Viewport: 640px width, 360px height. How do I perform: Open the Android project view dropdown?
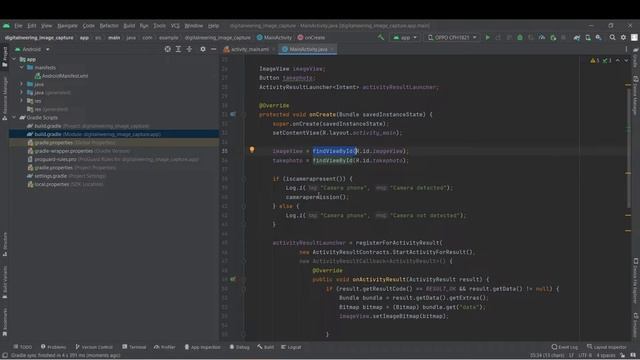(x=32, y=49)
